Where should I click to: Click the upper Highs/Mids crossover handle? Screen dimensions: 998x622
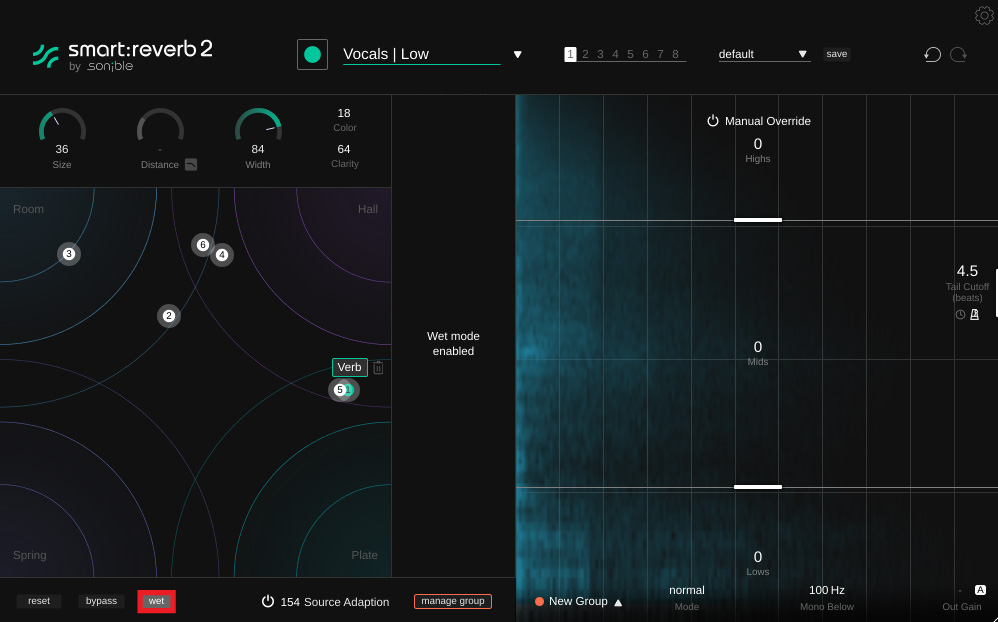click(757, 220)
